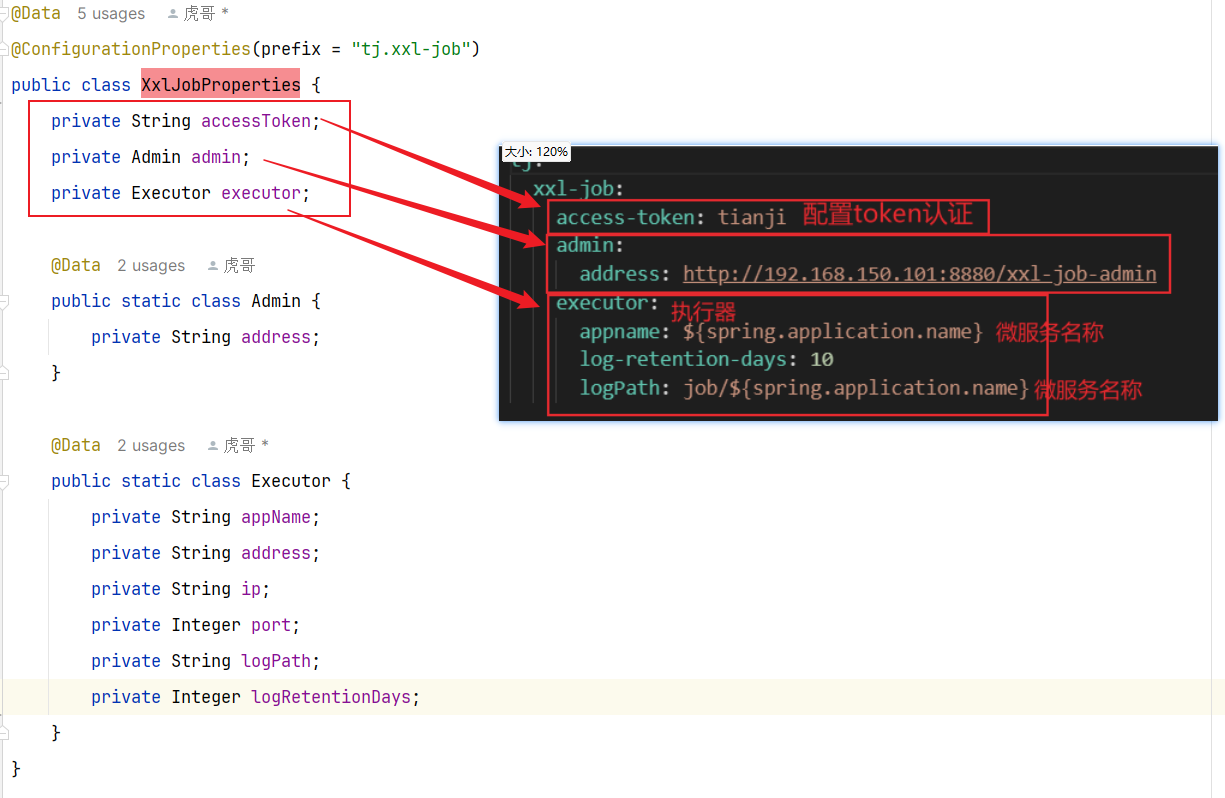
Task: Click 'log-retention-days' key in YAML
Action: [x=683, y=359]
